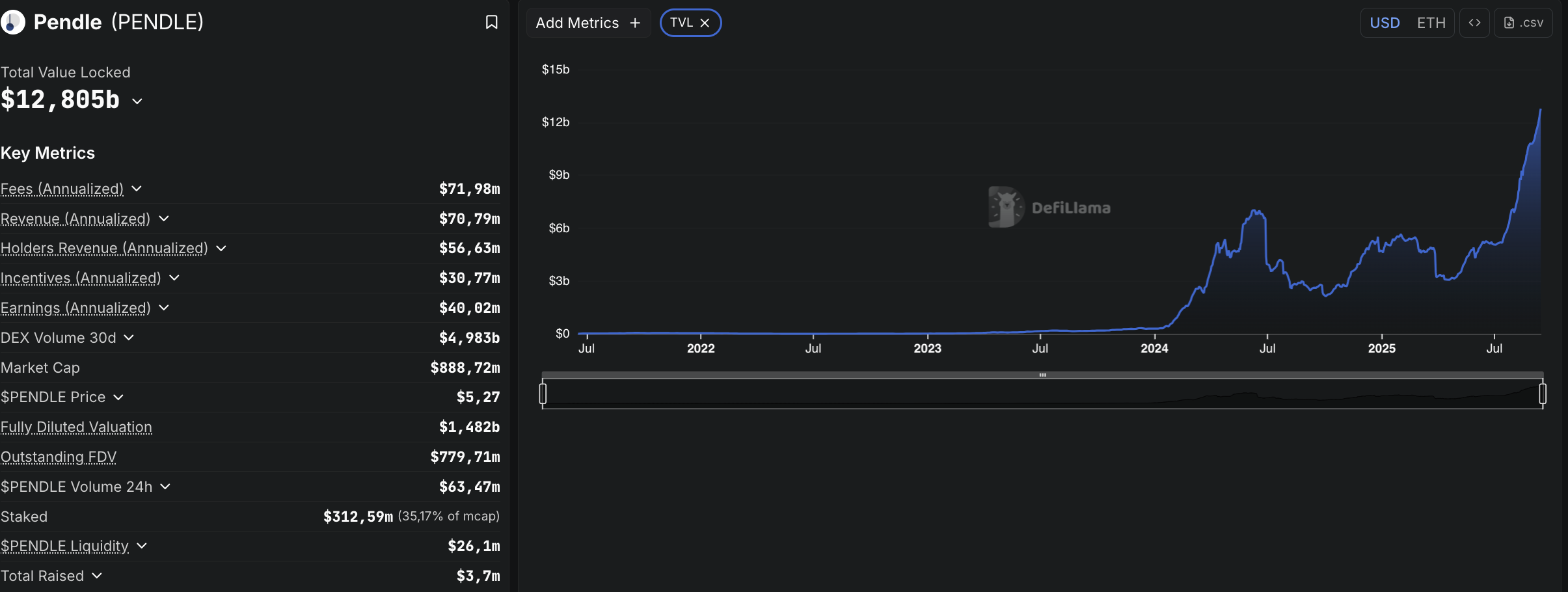
Task: Click the Revenue (Annualized) label text
Action: click(75, 219)
